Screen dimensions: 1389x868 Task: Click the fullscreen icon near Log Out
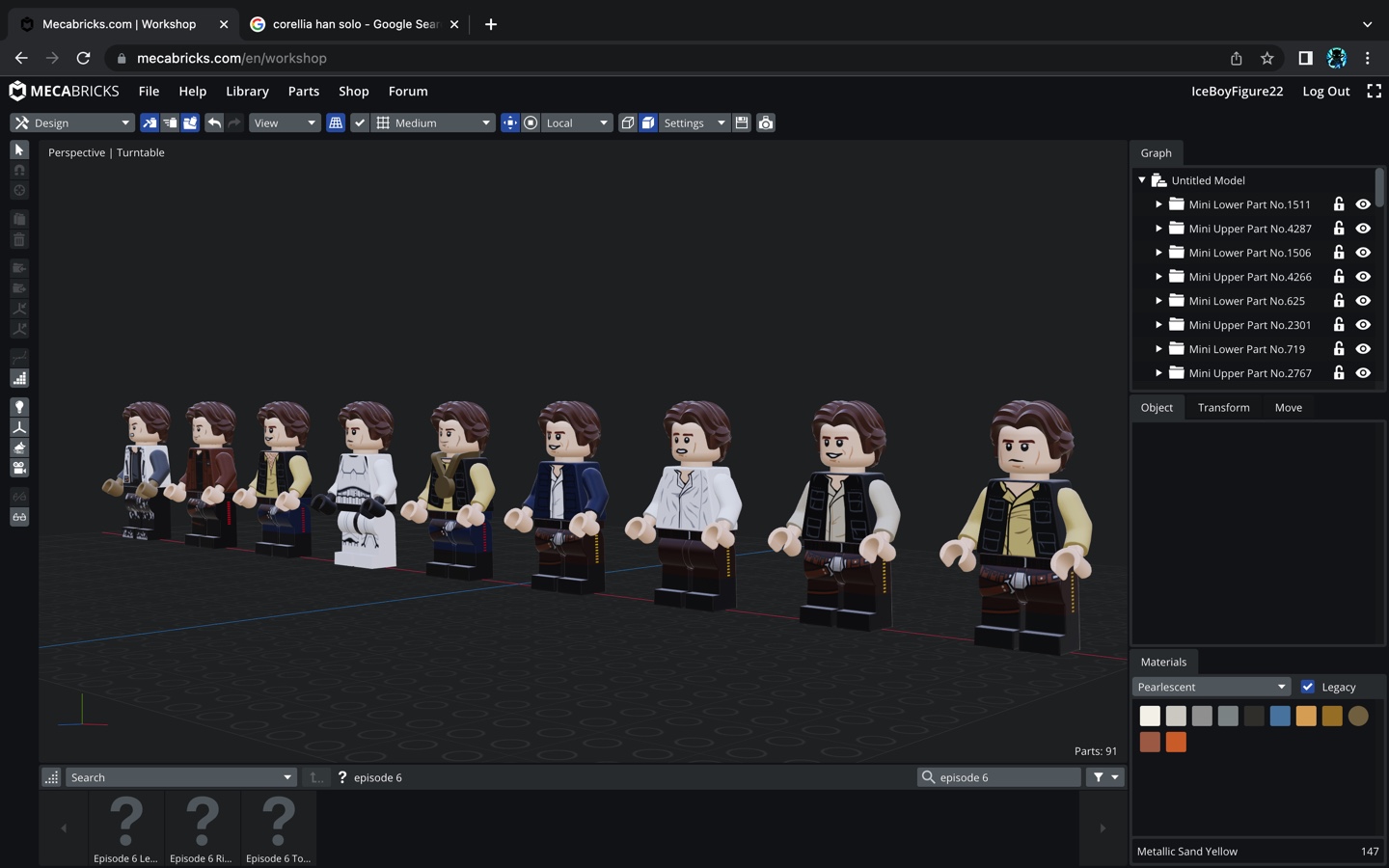point(1374,91)
